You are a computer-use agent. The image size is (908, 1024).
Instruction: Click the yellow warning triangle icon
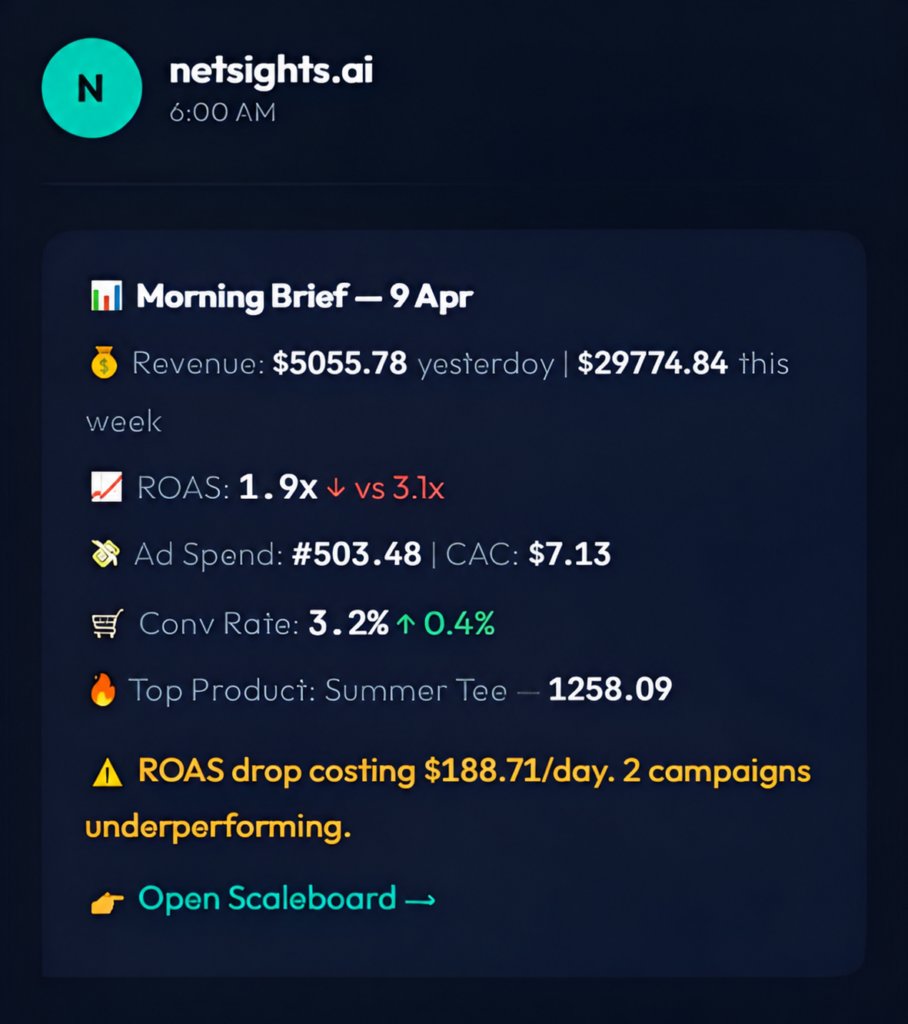coord(108,773)
